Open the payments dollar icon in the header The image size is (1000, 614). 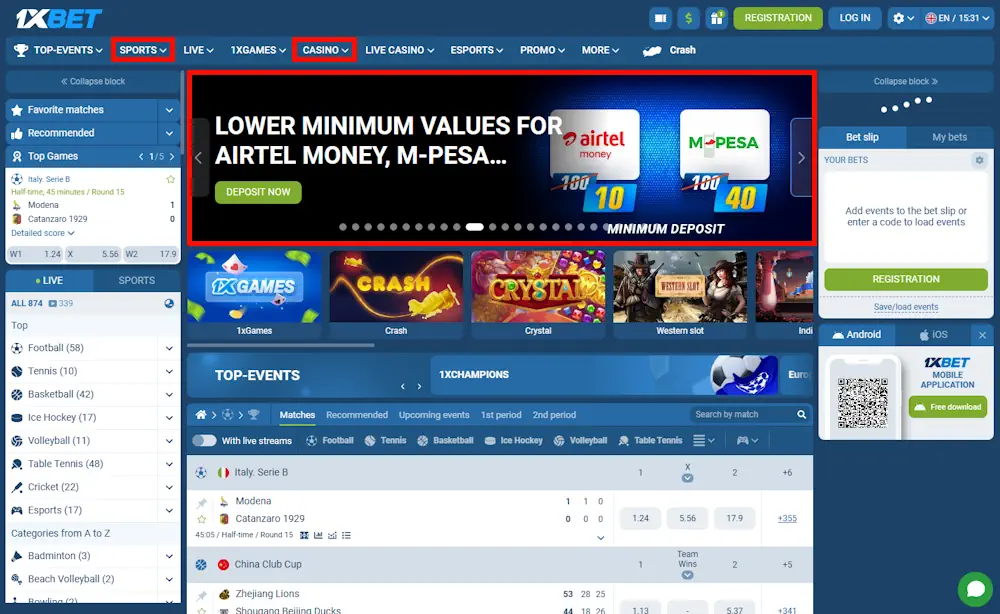pos(688,17)
